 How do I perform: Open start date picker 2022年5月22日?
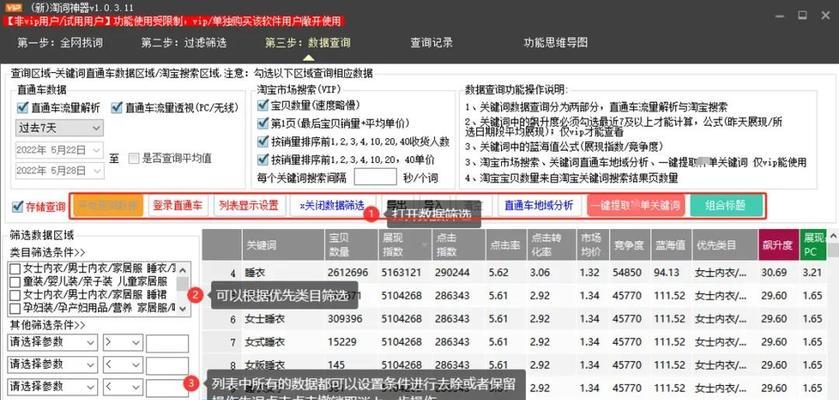pos(59,150)
